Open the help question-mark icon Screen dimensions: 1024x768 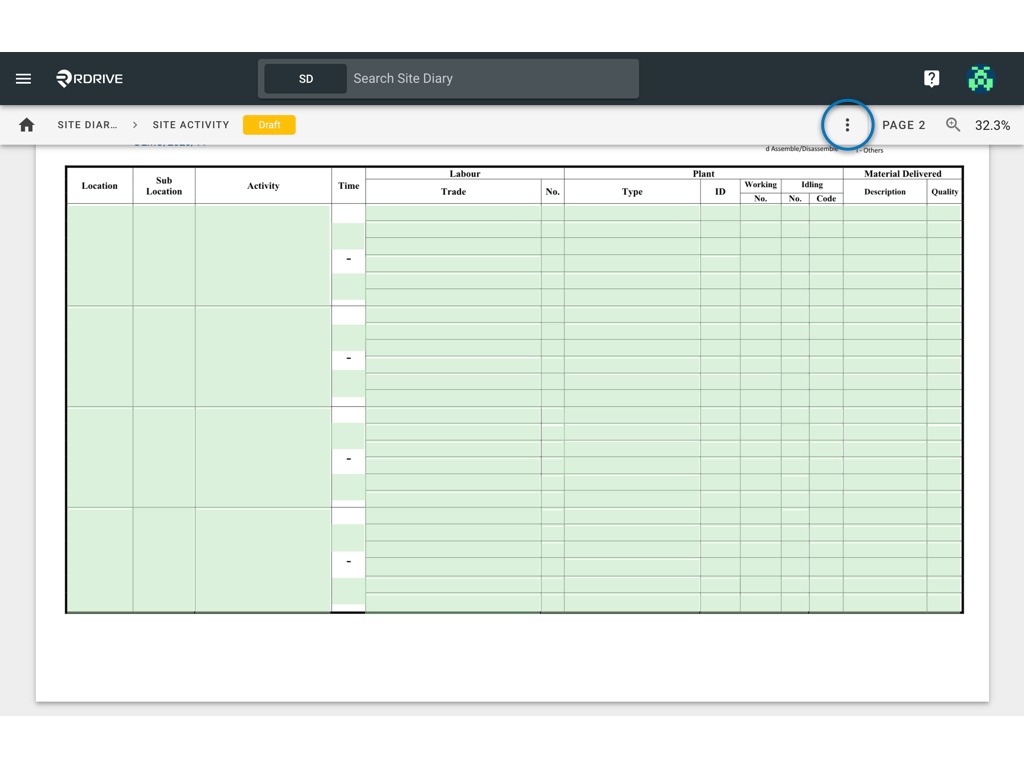coord(931,78)
